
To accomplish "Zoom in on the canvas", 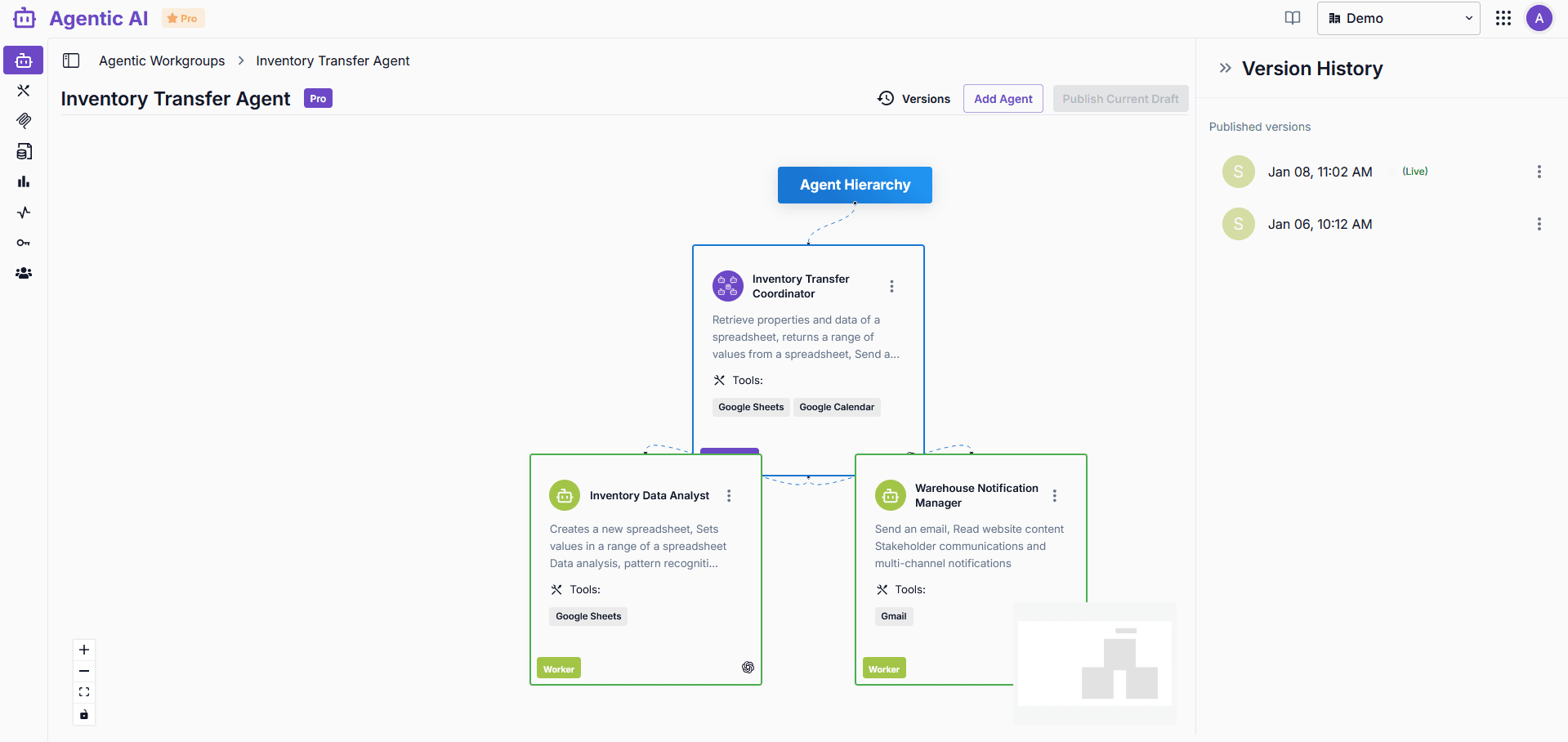I will click(84, 650).
